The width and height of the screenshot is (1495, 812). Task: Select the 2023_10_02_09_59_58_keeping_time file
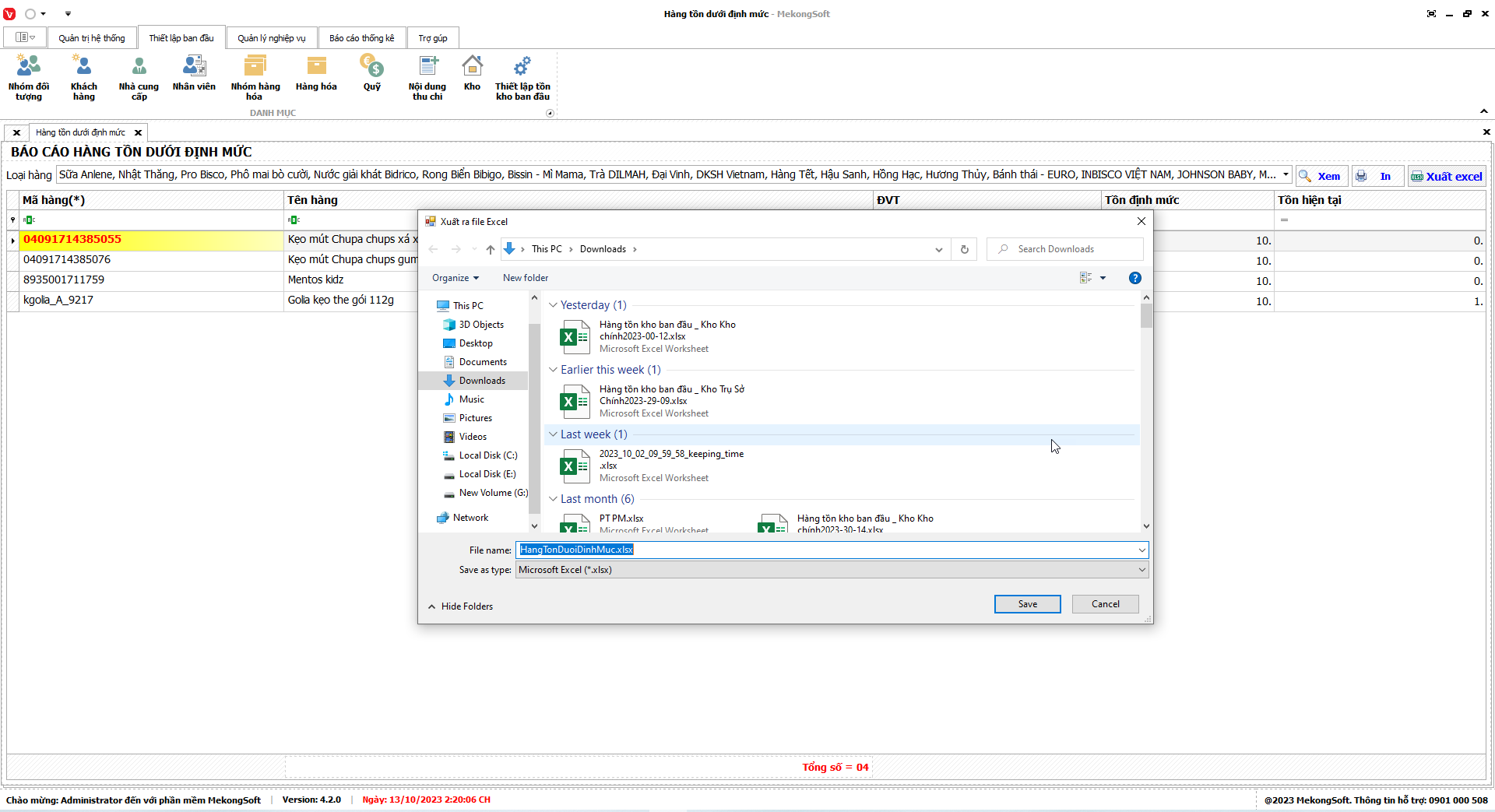[x=652, y=466]
